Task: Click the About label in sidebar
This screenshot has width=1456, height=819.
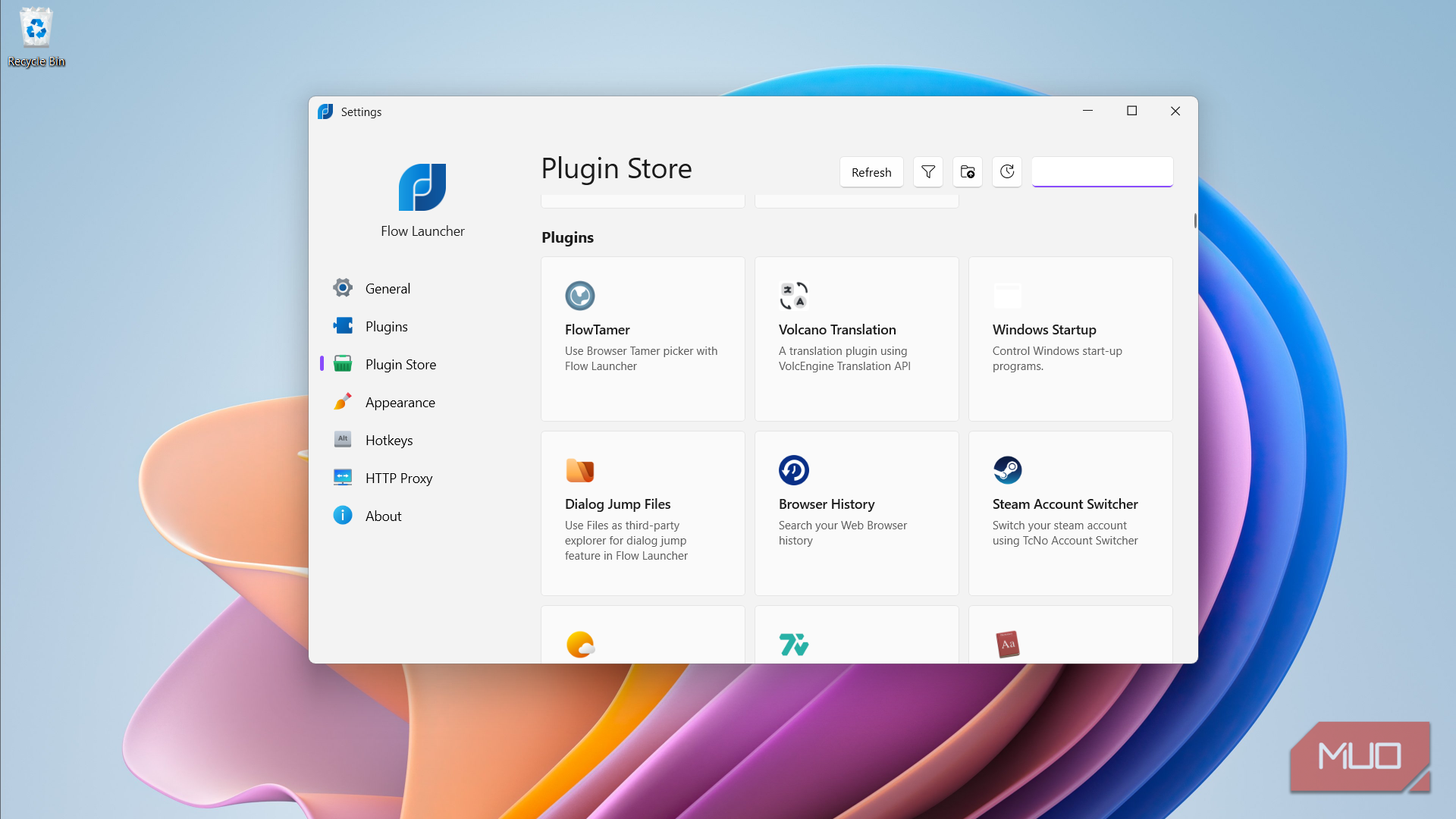Action: point(383,516)
